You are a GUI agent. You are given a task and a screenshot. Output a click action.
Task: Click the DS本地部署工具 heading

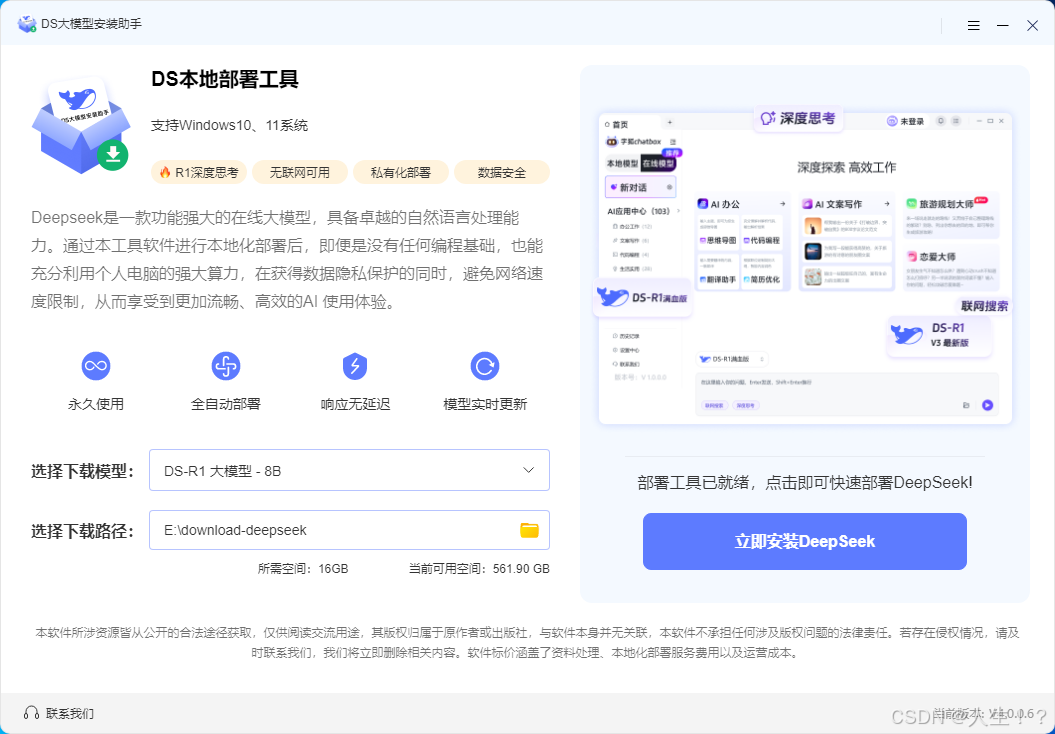tap(225, 80)
